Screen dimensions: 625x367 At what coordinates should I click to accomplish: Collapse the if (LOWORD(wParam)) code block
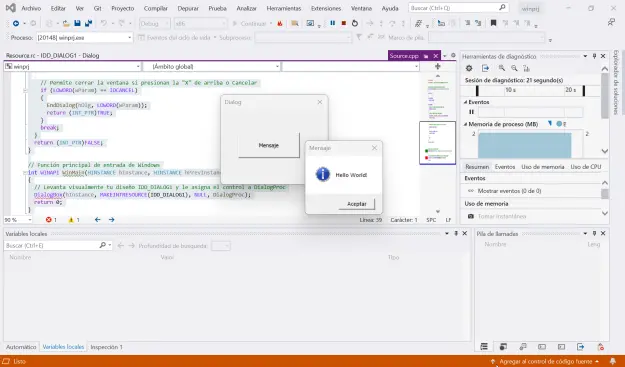pos(25,90)
